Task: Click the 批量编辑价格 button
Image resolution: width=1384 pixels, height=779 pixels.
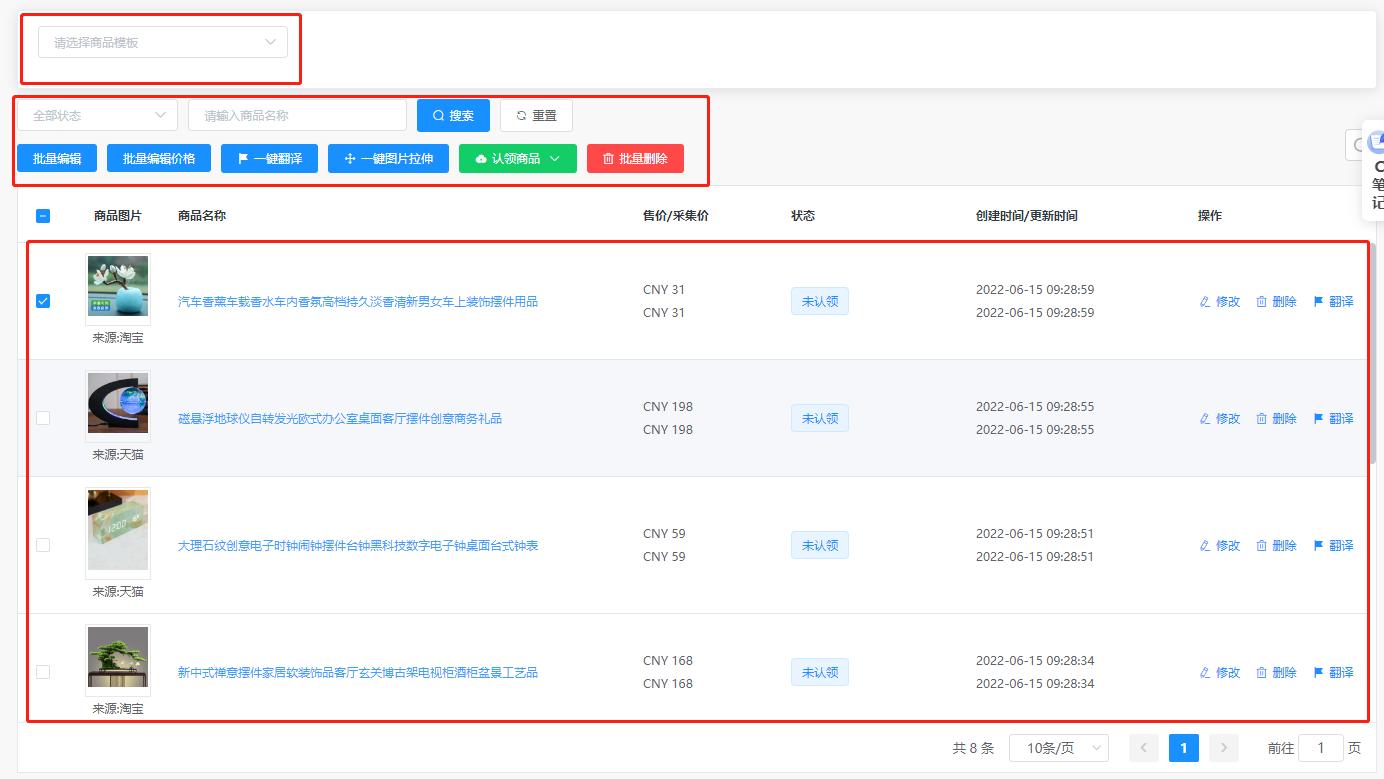Action: pyautogui.click(x=159, y=159)
